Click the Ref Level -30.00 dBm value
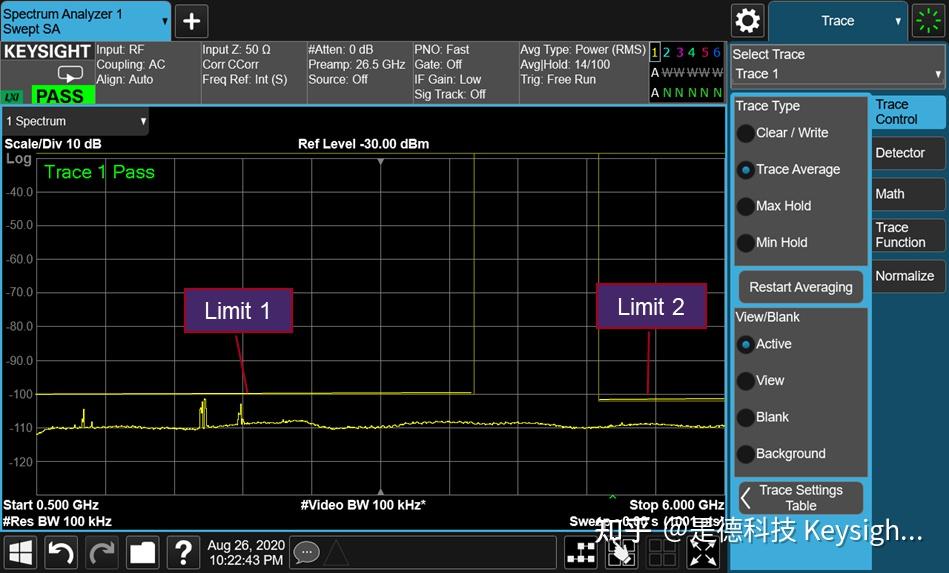 point(363,144)
